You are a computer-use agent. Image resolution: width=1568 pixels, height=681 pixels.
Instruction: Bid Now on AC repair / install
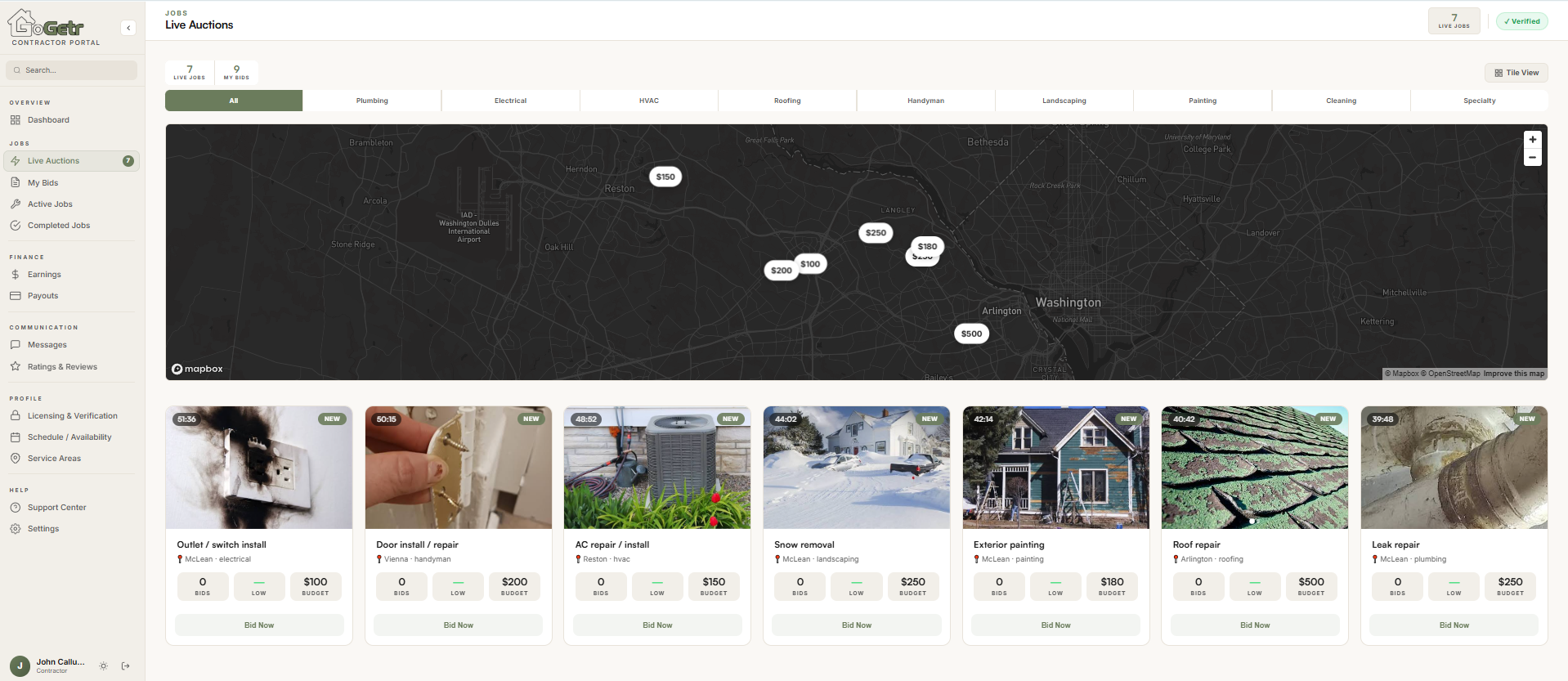point(657,625)
